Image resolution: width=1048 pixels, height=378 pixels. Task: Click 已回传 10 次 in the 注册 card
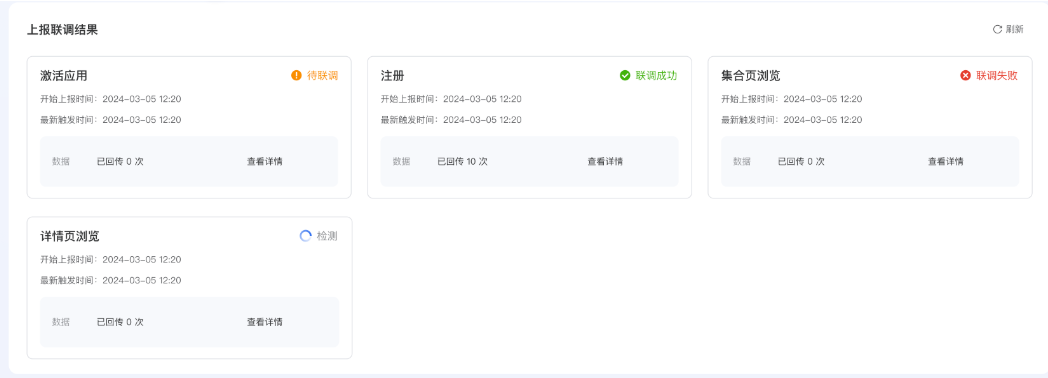[x=463, y=162]
